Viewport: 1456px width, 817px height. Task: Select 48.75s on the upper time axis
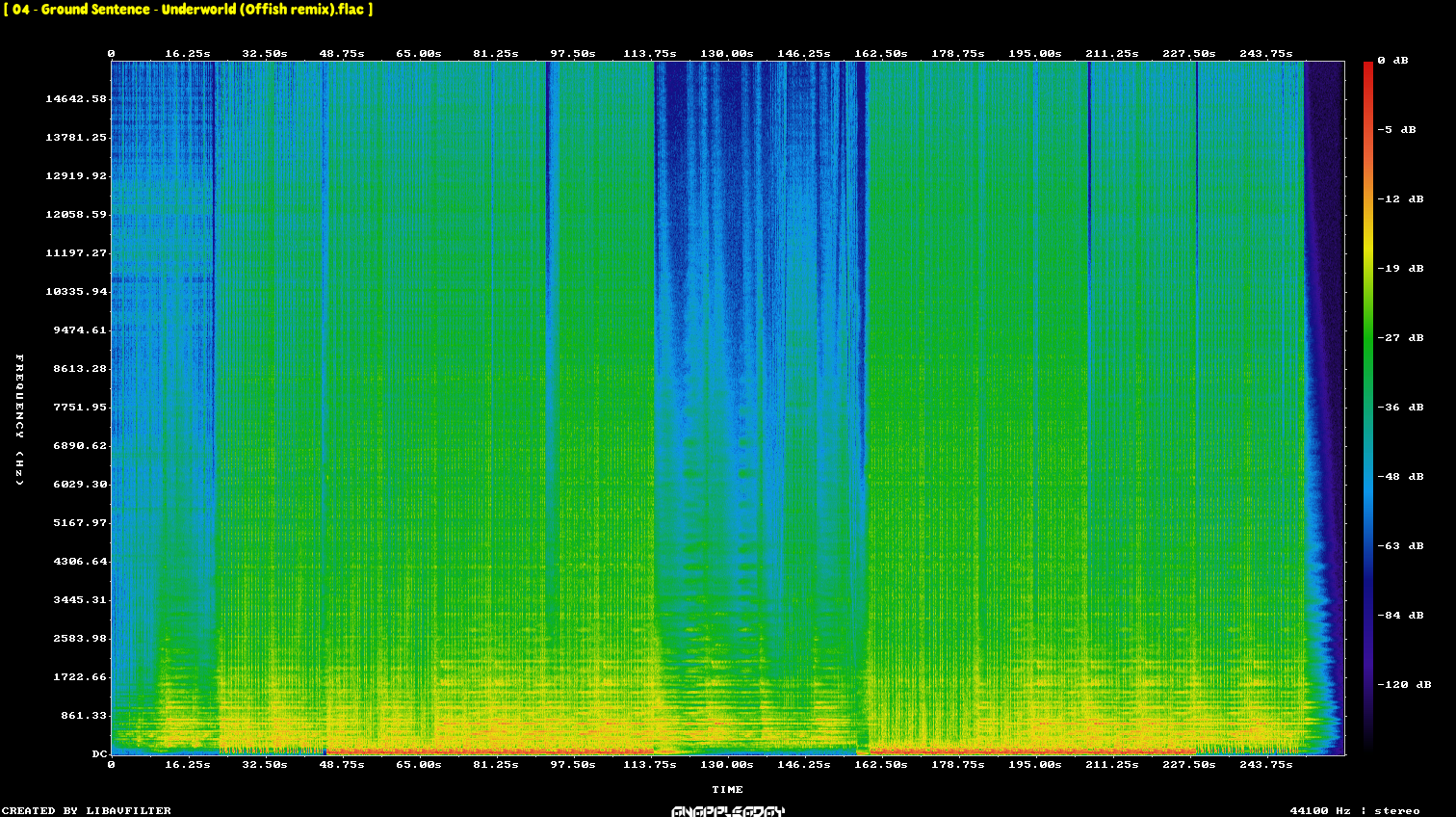[342, 54]
